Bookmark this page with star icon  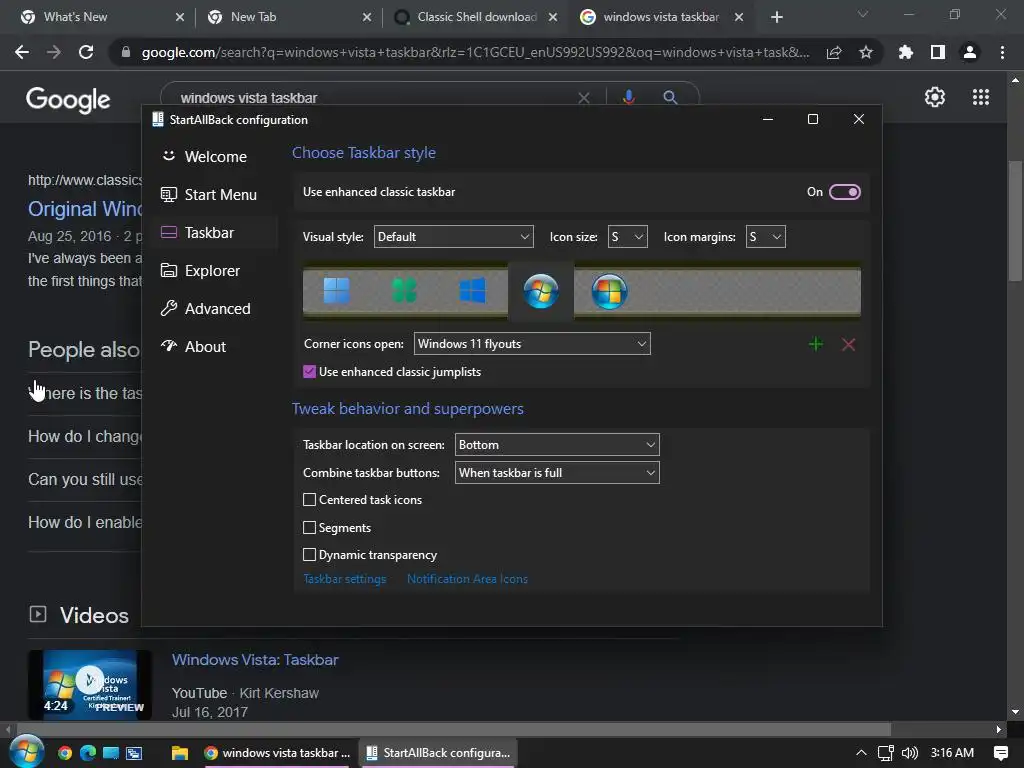pos(866,52)
